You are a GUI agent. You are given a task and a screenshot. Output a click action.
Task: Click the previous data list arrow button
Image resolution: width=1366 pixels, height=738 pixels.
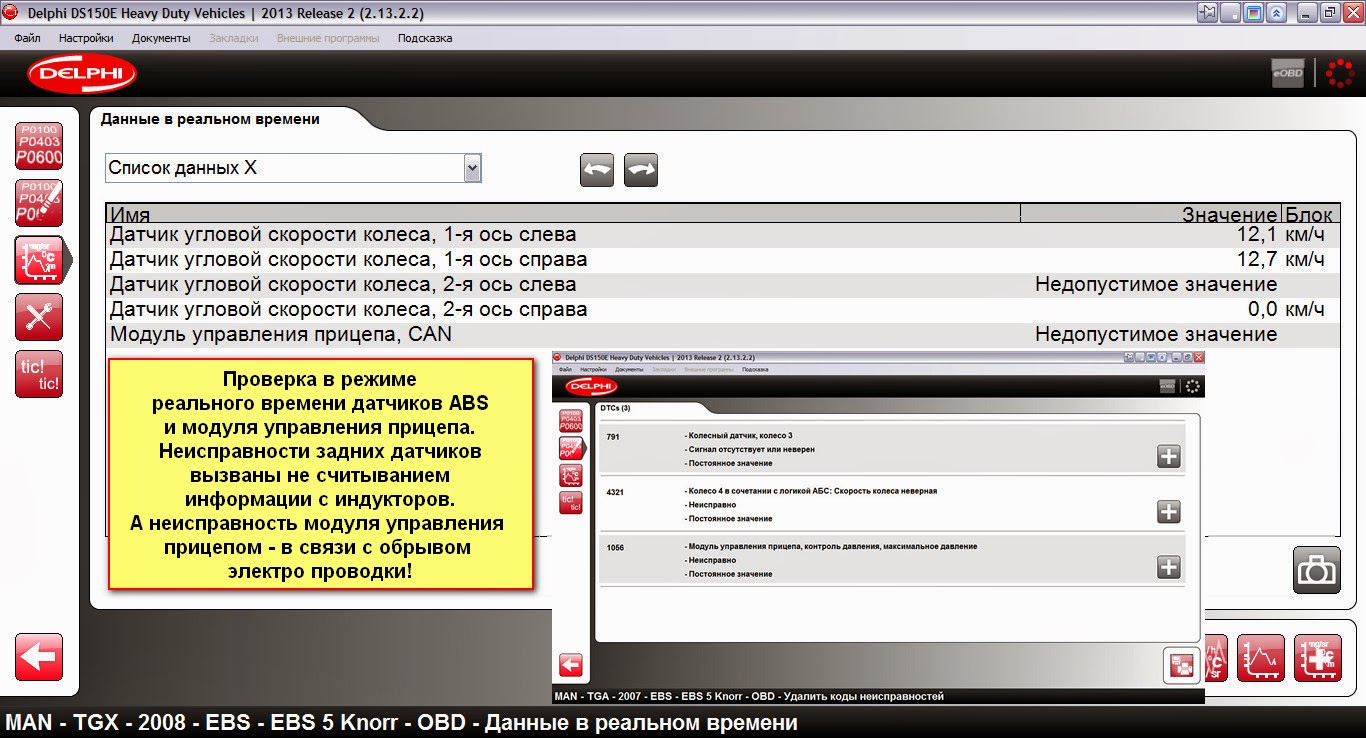click(x=597, y=170)
